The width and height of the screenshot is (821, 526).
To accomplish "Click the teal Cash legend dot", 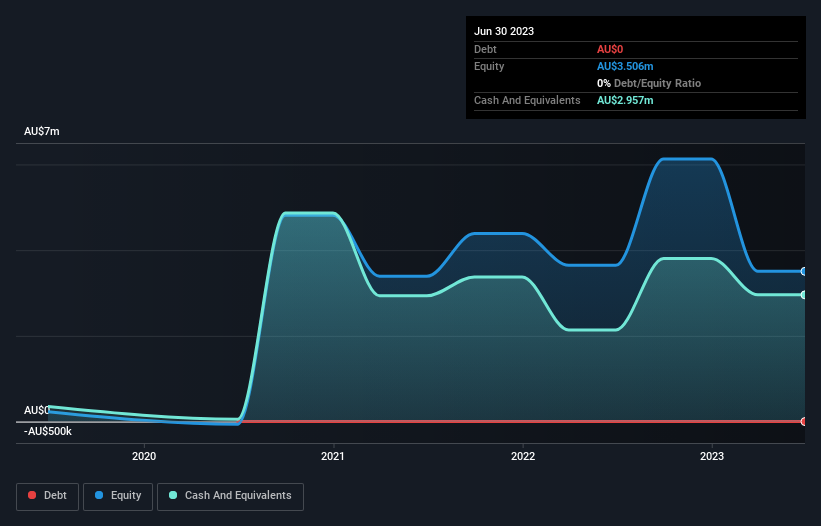I will [173, 495].
